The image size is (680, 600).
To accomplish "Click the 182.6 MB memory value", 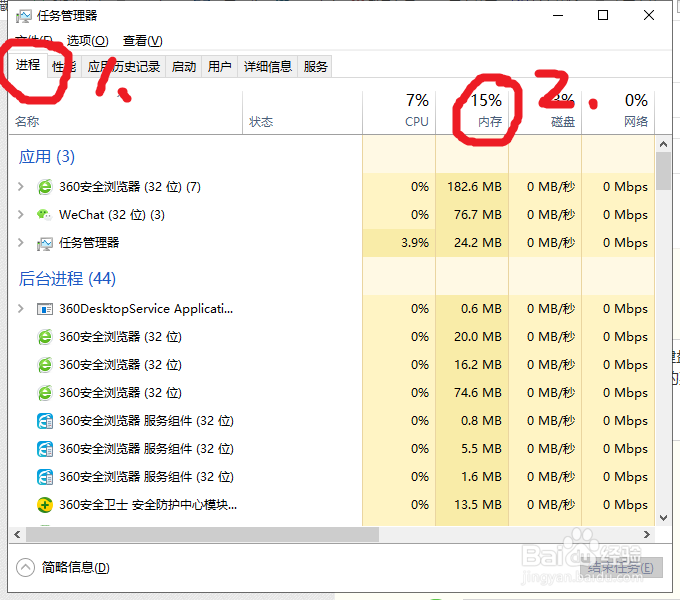I will coord(474,187).
